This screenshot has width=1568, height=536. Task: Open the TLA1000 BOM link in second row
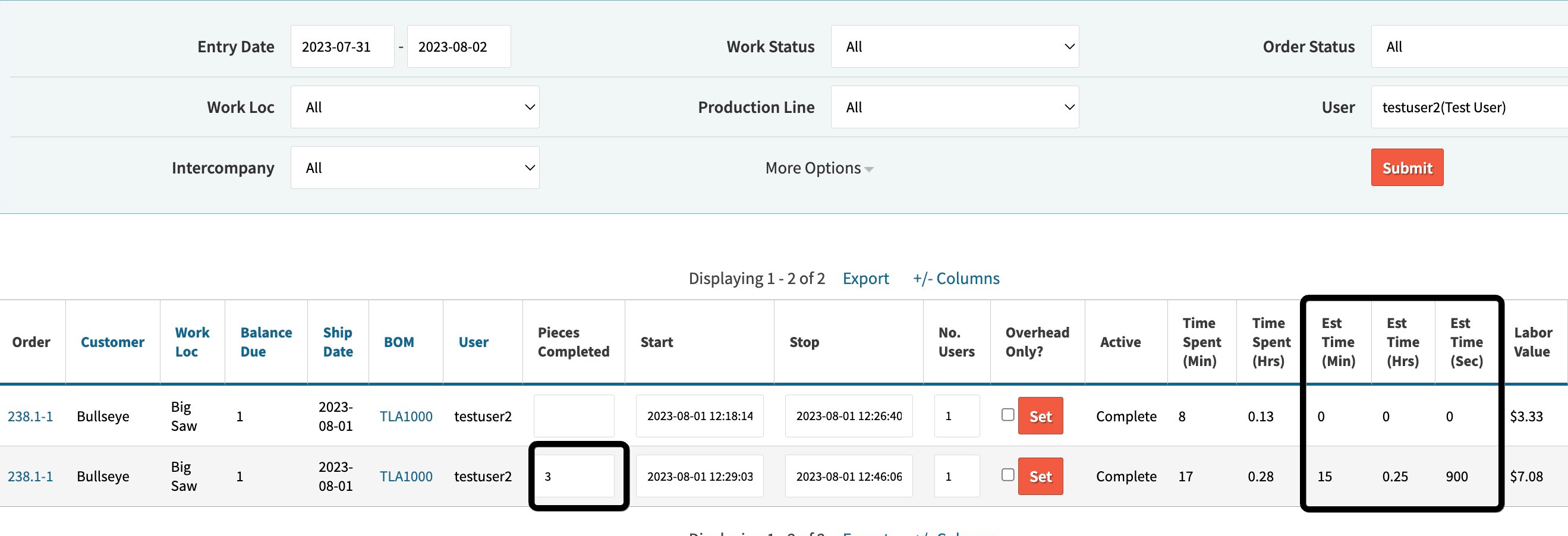(x=406, y=477)
